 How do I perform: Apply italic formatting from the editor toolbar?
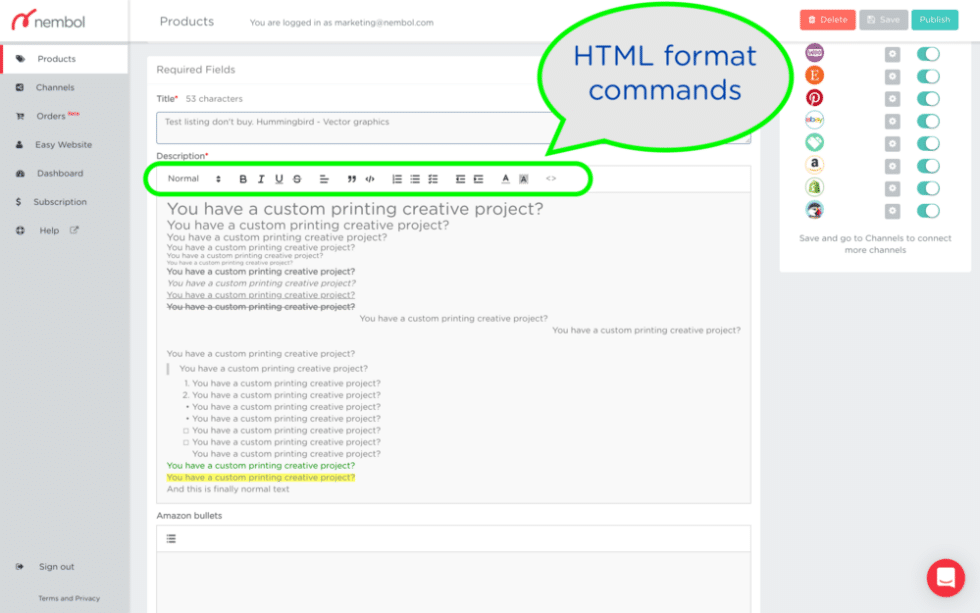[x=260, y=179]
